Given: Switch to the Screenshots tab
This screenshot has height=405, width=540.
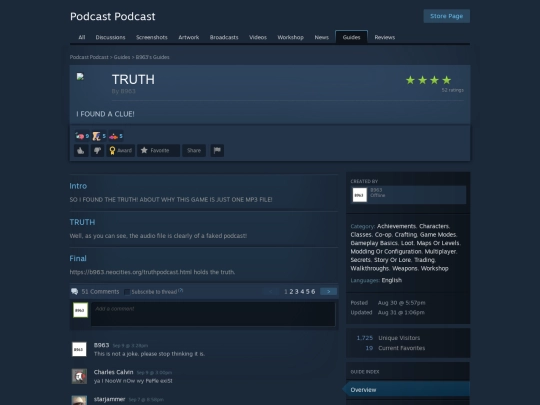Looking at the screenshot, I should click(x=152, y=37).
